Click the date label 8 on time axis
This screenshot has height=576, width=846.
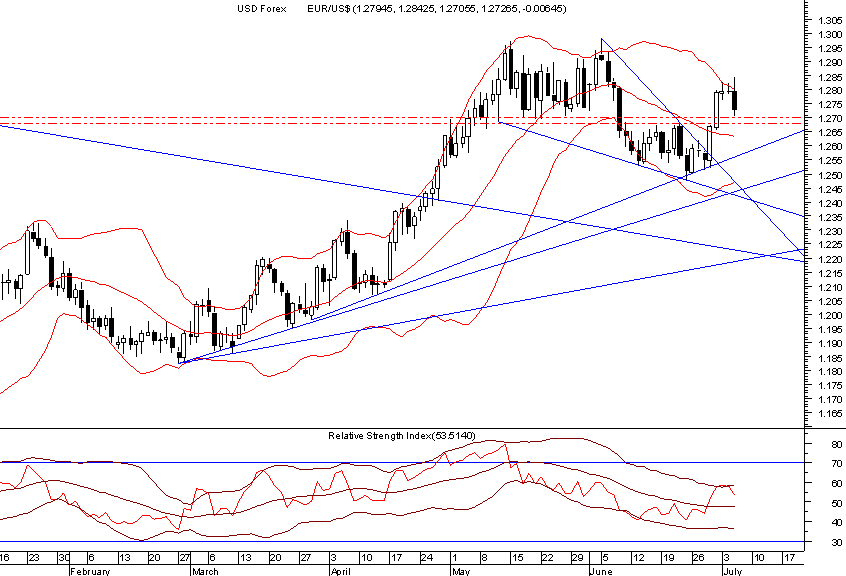pyautogui.click(x=484, y=558)
